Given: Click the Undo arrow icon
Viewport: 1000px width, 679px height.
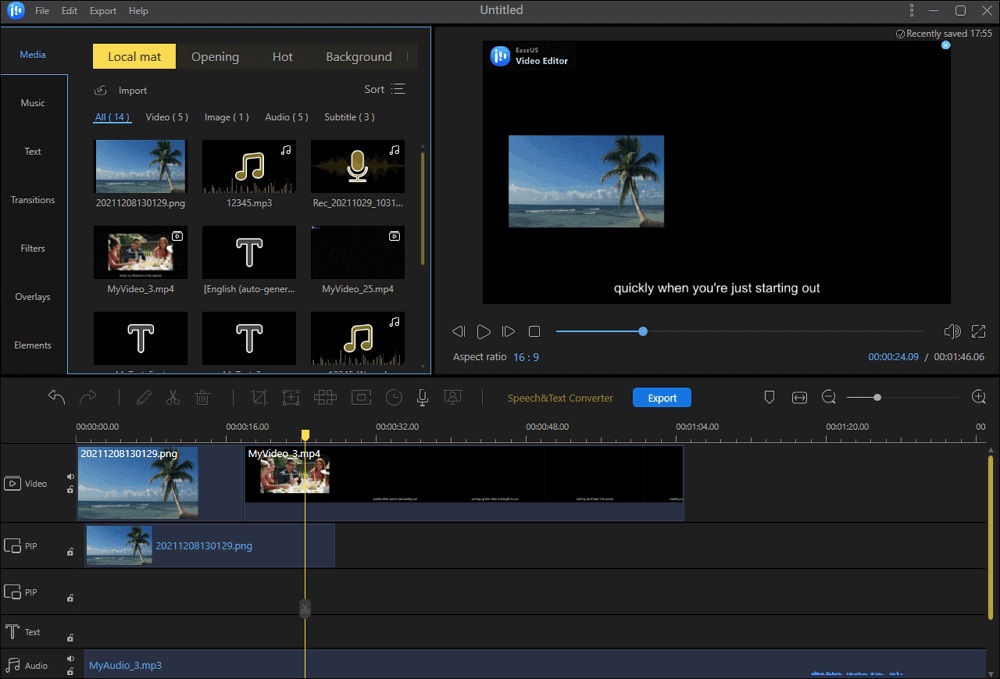Looking at the screenshot, I should [x=56, y=397].
